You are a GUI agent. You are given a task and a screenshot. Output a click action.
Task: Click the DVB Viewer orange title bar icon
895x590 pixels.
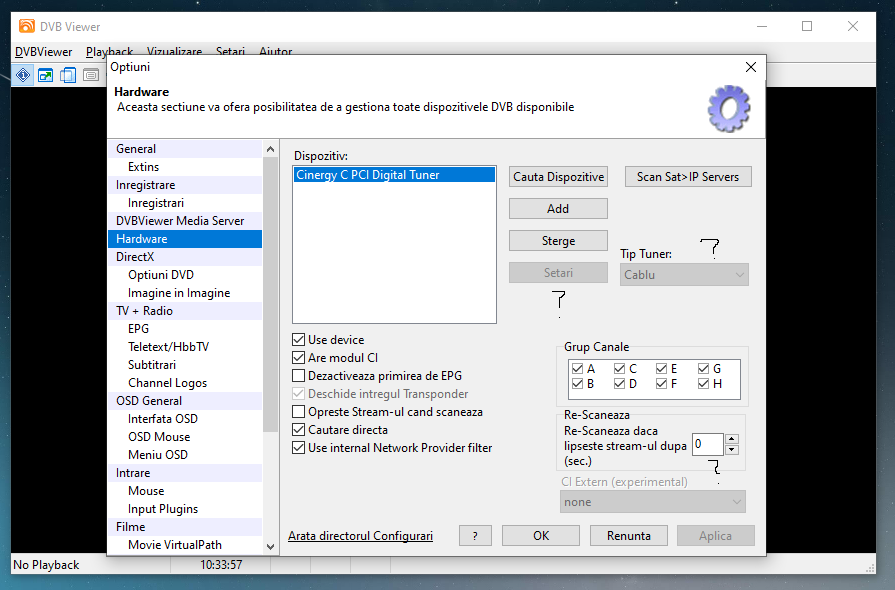[26, 26]
